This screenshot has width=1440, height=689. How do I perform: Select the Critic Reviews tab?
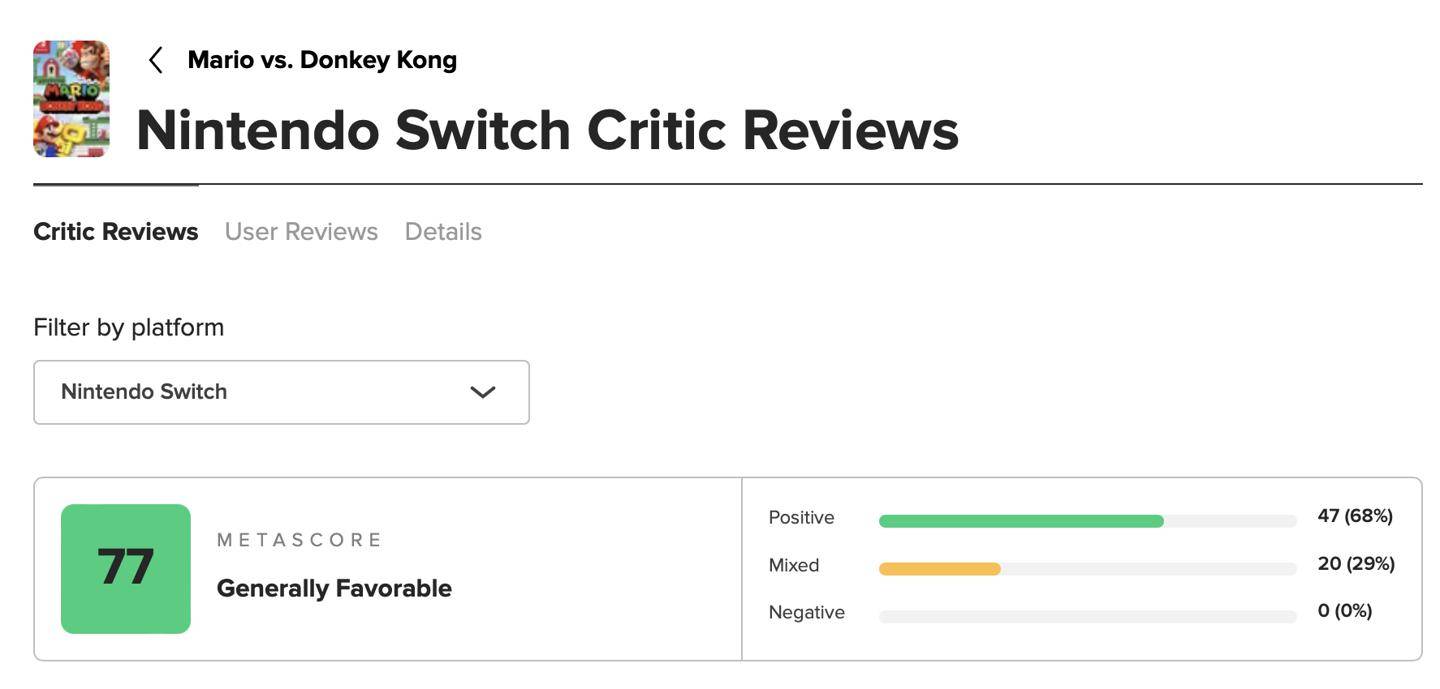[x=116, y=232]
